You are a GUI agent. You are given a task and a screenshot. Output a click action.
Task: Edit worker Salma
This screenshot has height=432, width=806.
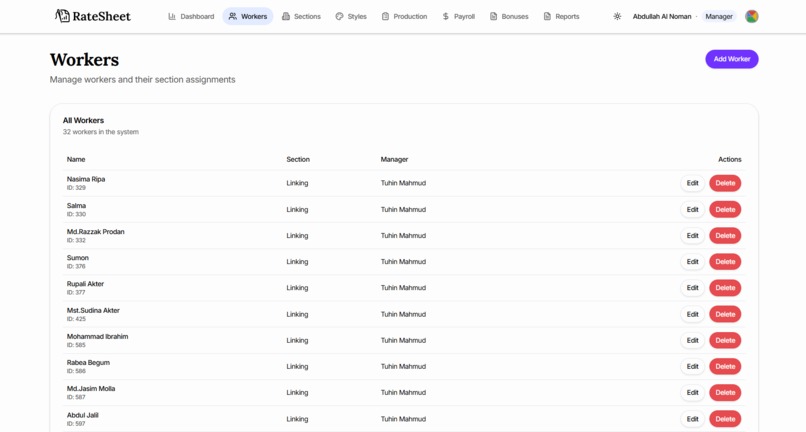pos(692,209)
